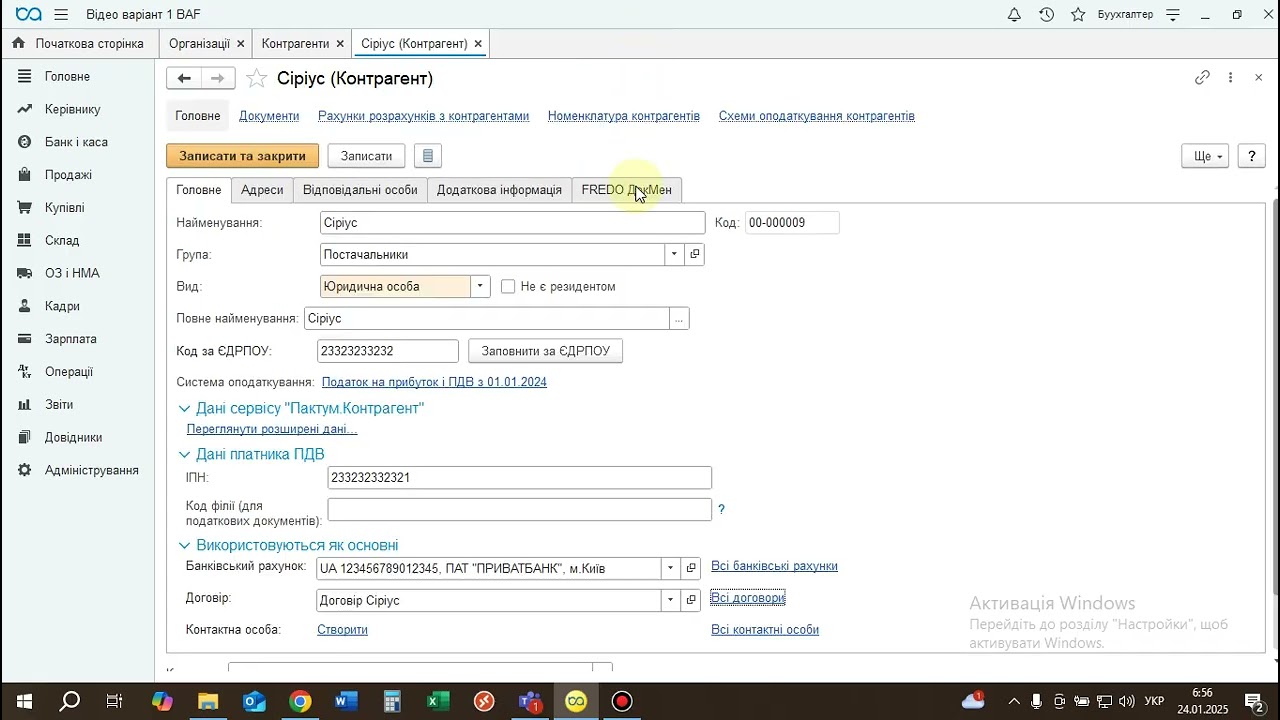This screenshot has width=1280, height=720.
Task: Click the help question mark near Код філії
Action: (x=721, y=509)
